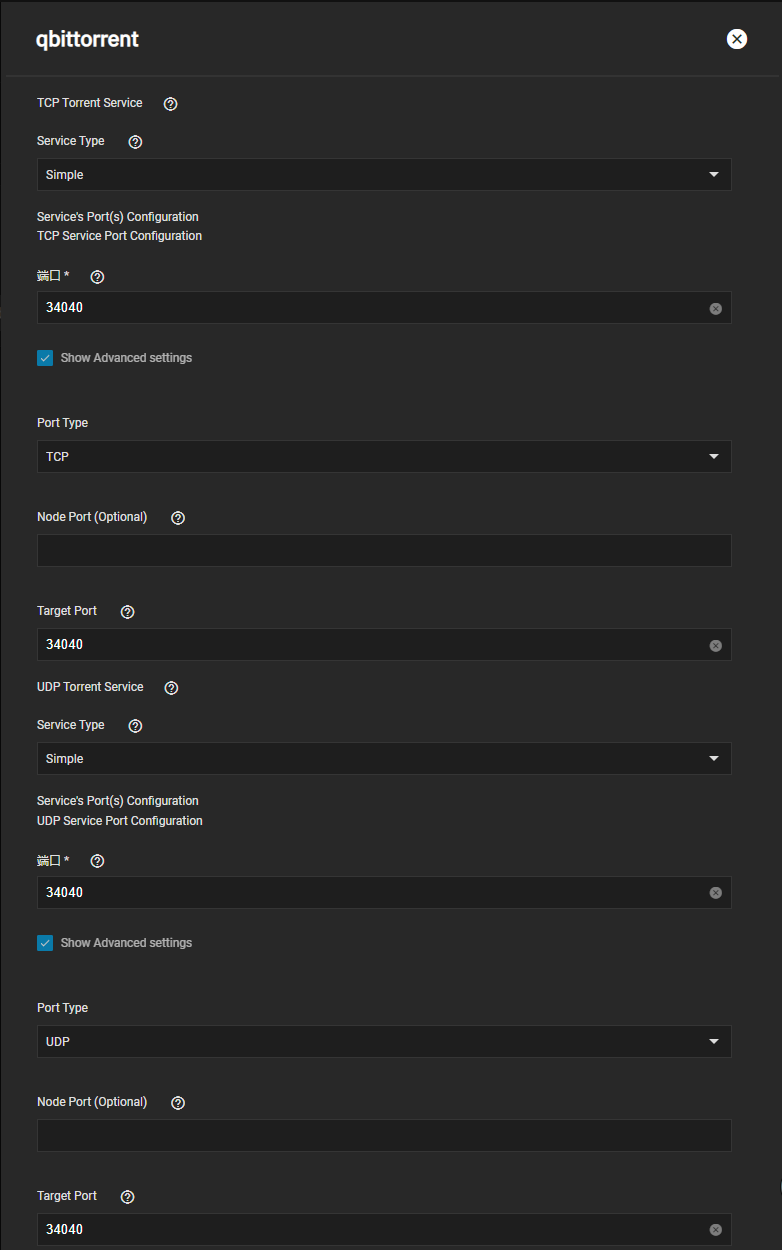This screenshot has height=1250, width=782.
Task: Open help for Service Type under TCP
Action: click(x=136, y=142)
